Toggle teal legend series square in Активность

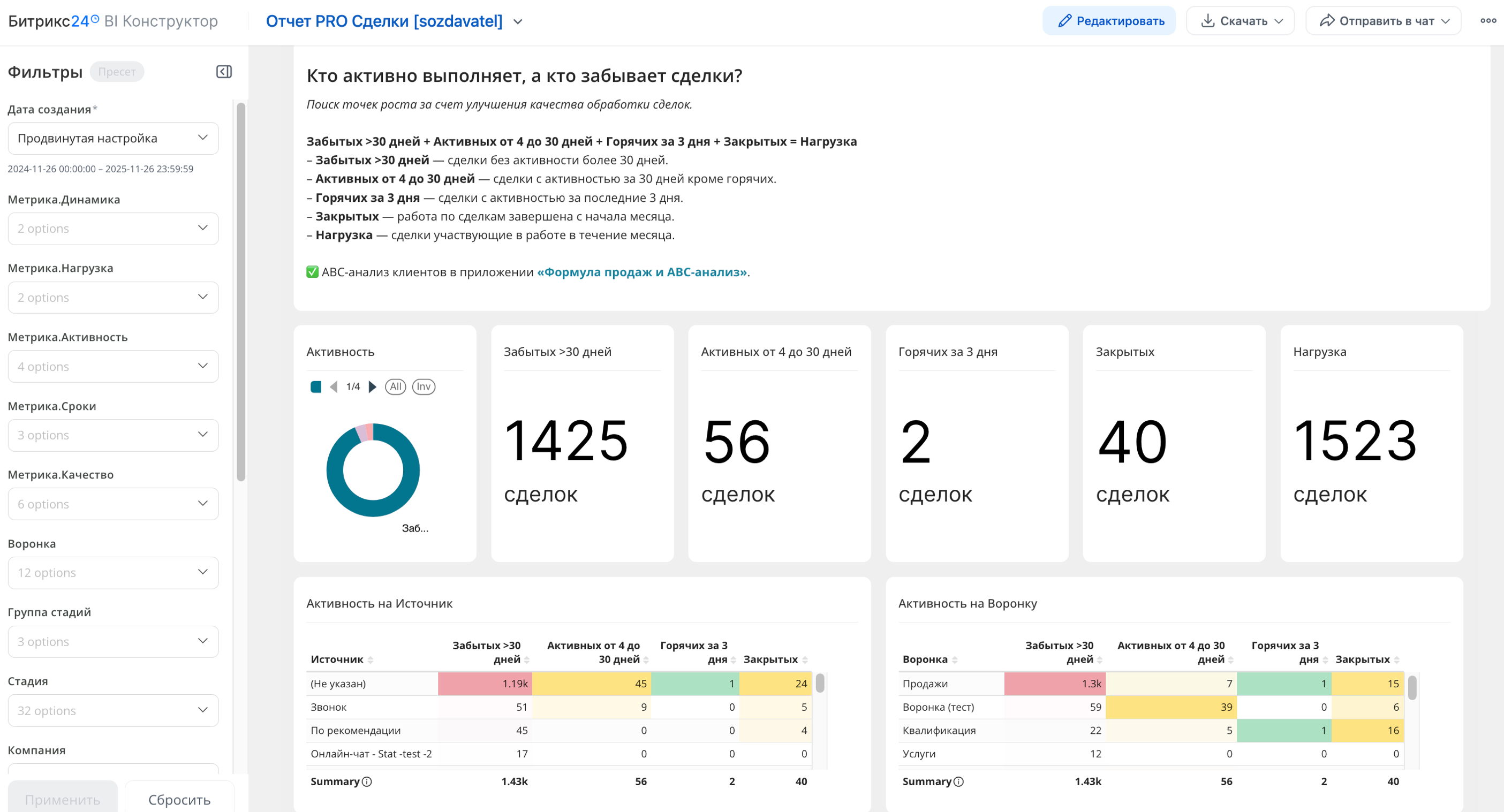coord(316,387)
